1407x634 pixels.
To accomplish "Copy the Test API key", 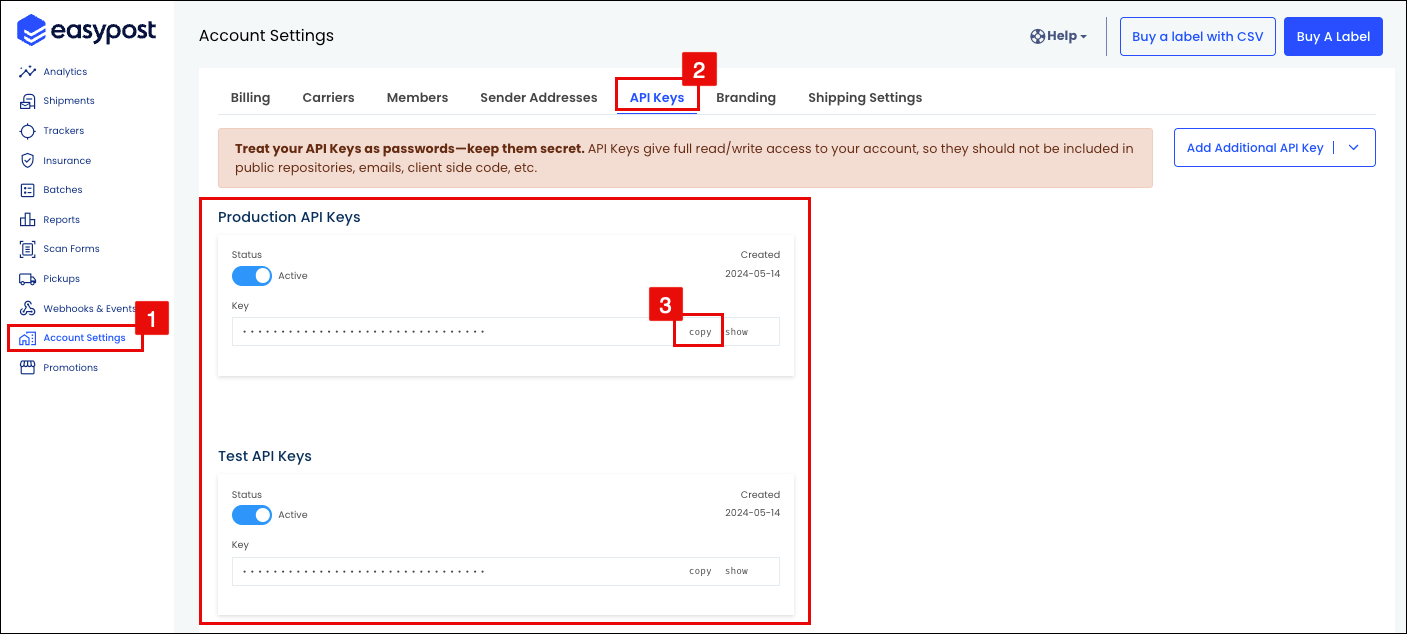I will (700, 571).
